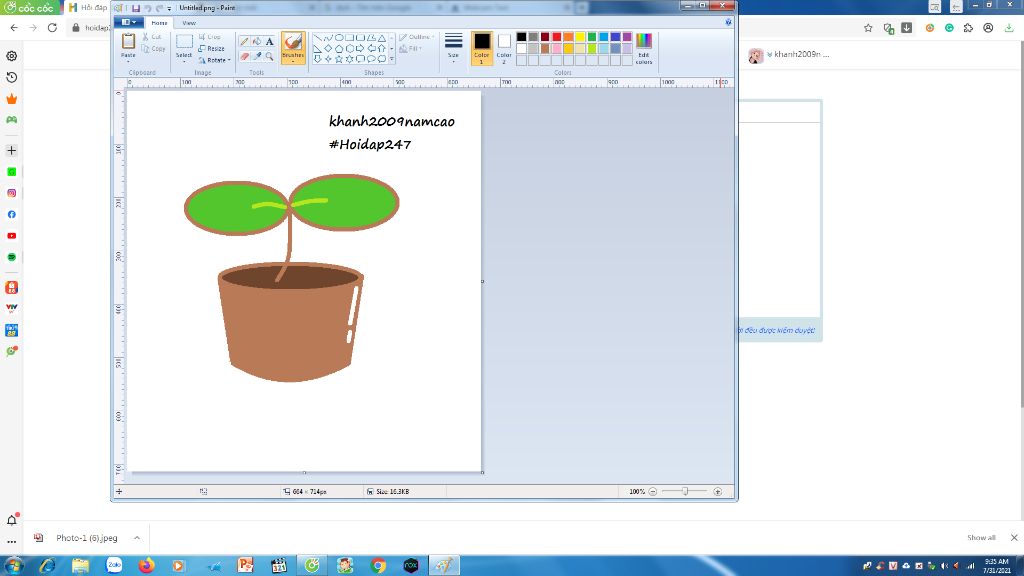Image resolution: width=1024 pixels, height=576 pixels.
Task: Open download options chevron for Photo-1 (6).jpeg
Action: 136,537
